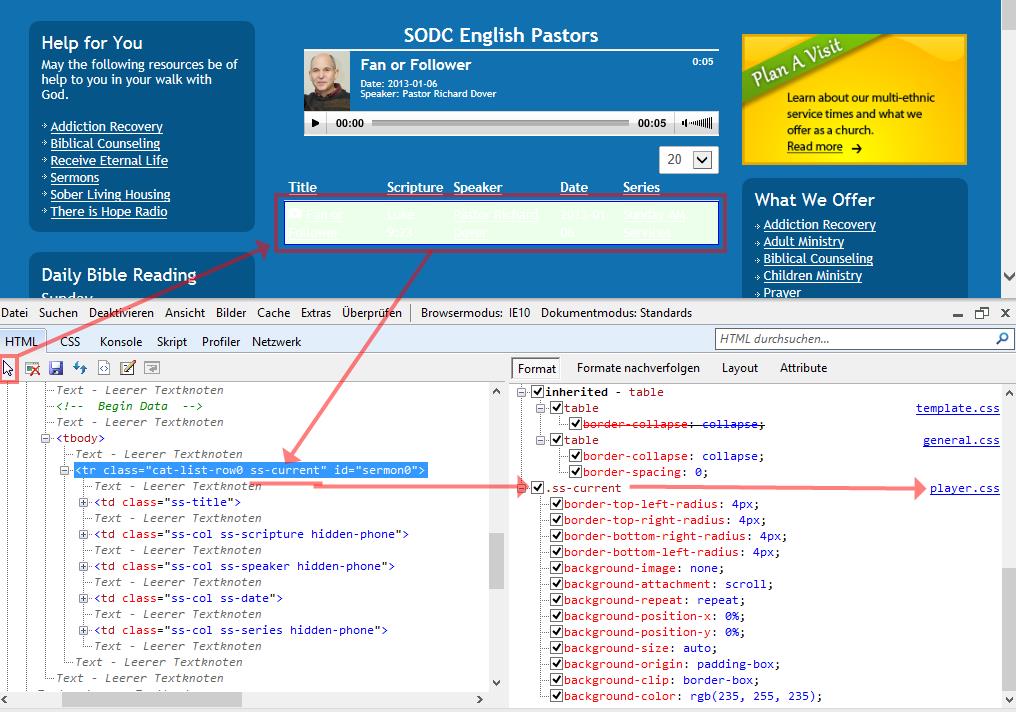Open the Deaktivieren menu
This screenshot has height=712, width=1016.
121,313
